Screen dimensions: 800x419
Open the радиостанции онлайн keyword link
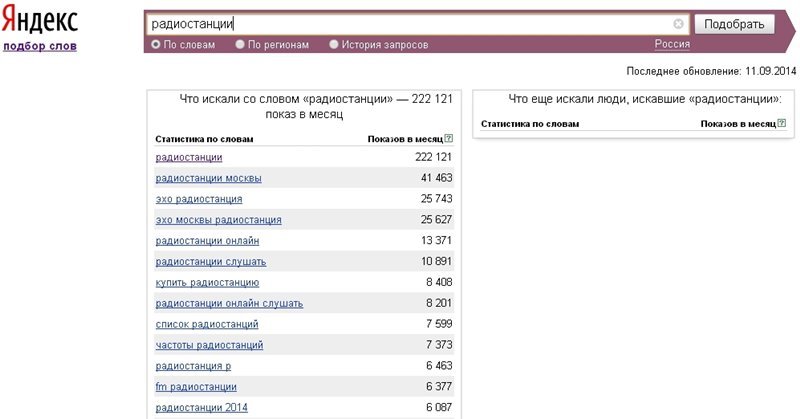(207, 241)
